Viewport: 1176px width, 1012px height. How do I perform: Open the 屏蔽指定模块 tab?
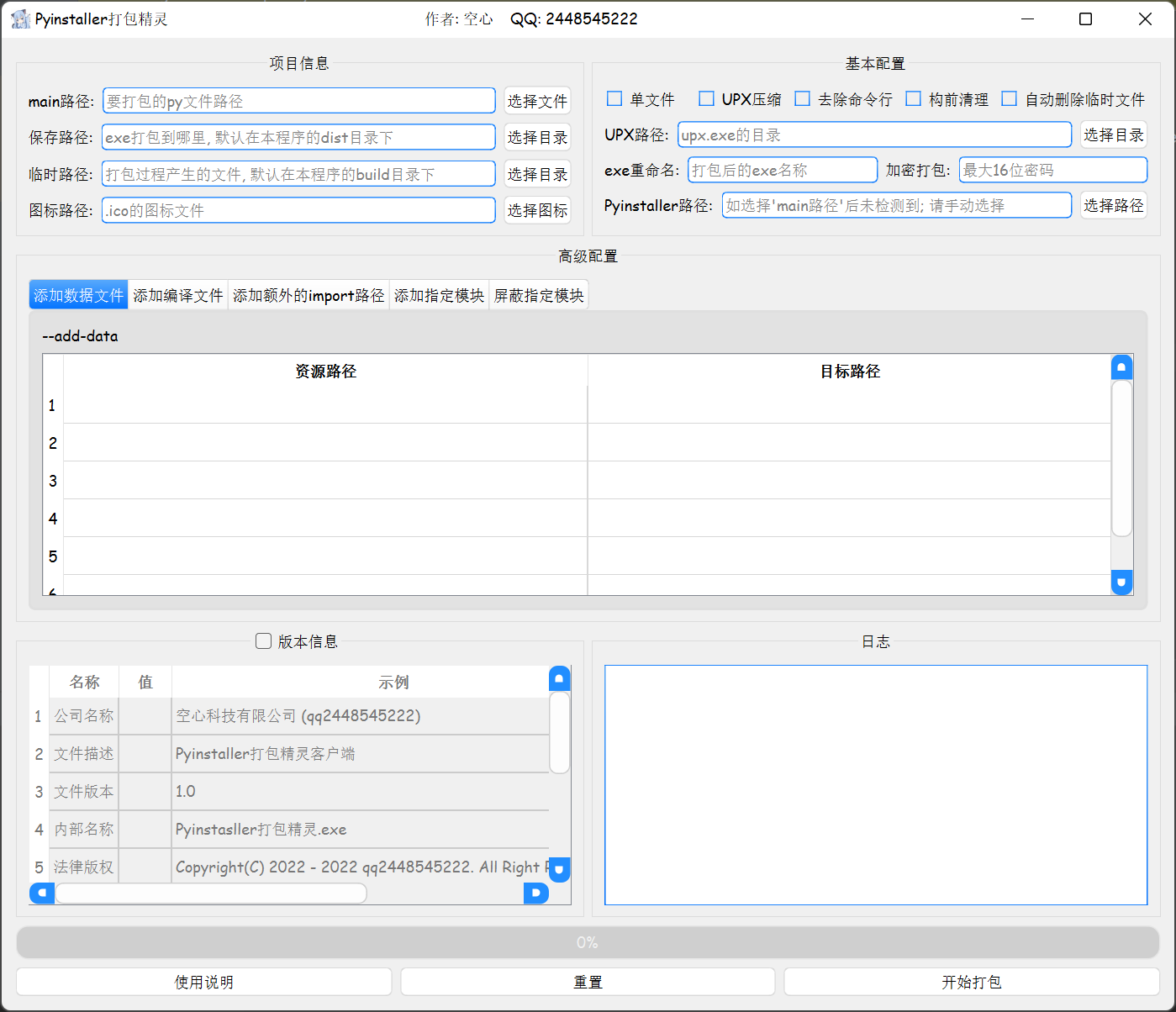point(539,295)
